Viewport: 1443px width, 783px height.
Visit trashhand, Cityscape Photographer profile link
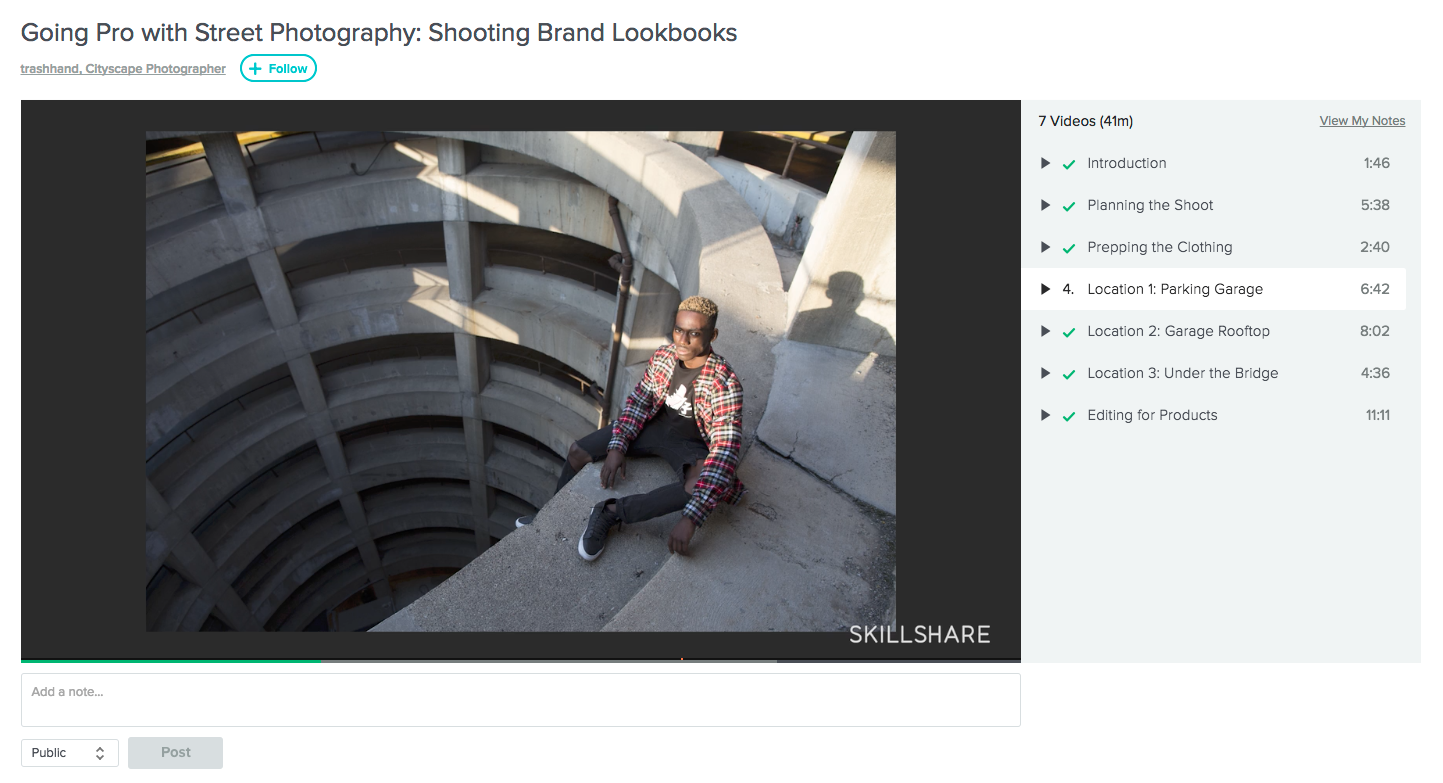(x=123, y=69)
